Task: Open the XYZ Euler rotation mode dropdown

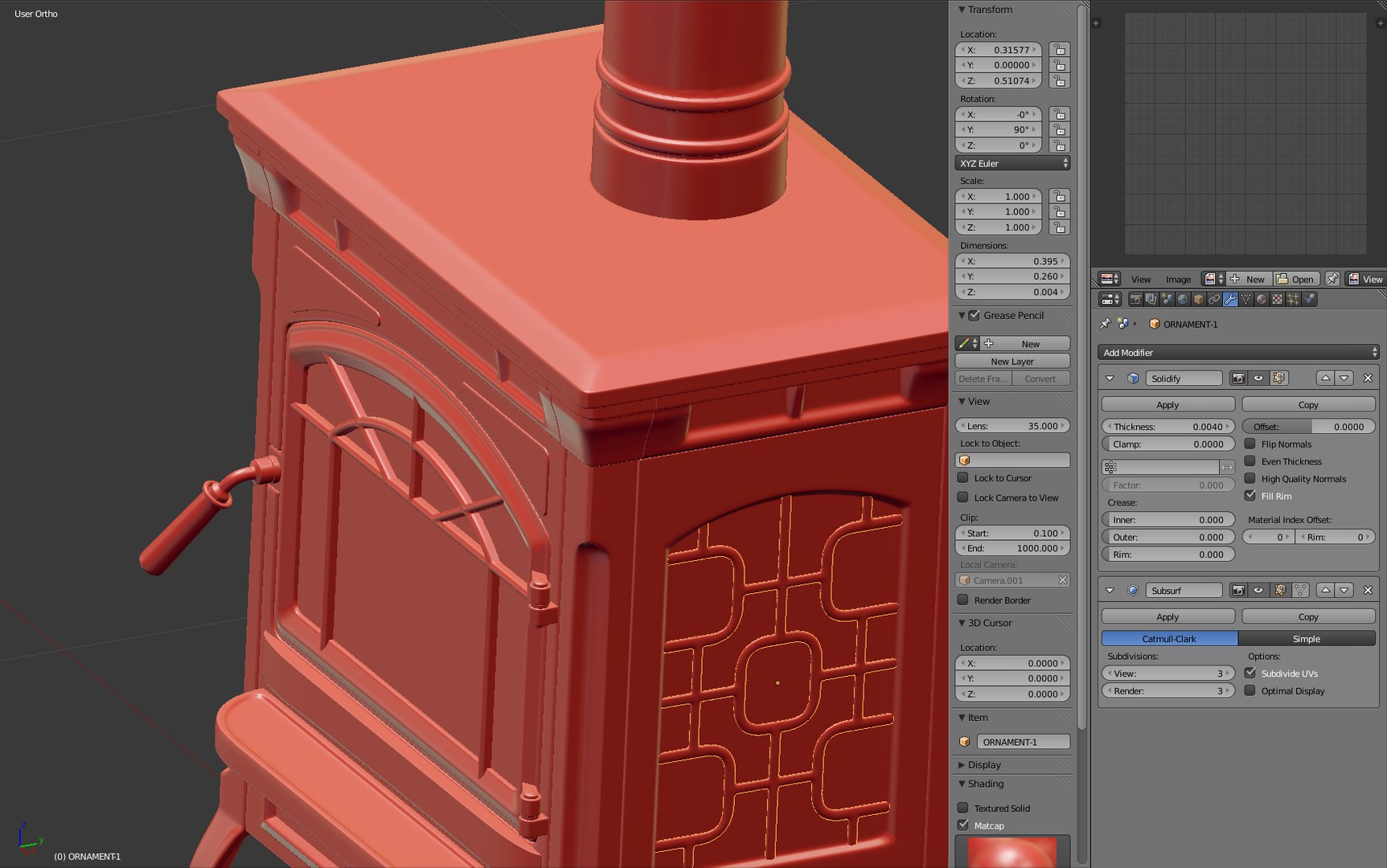Action: point(1012,163)
